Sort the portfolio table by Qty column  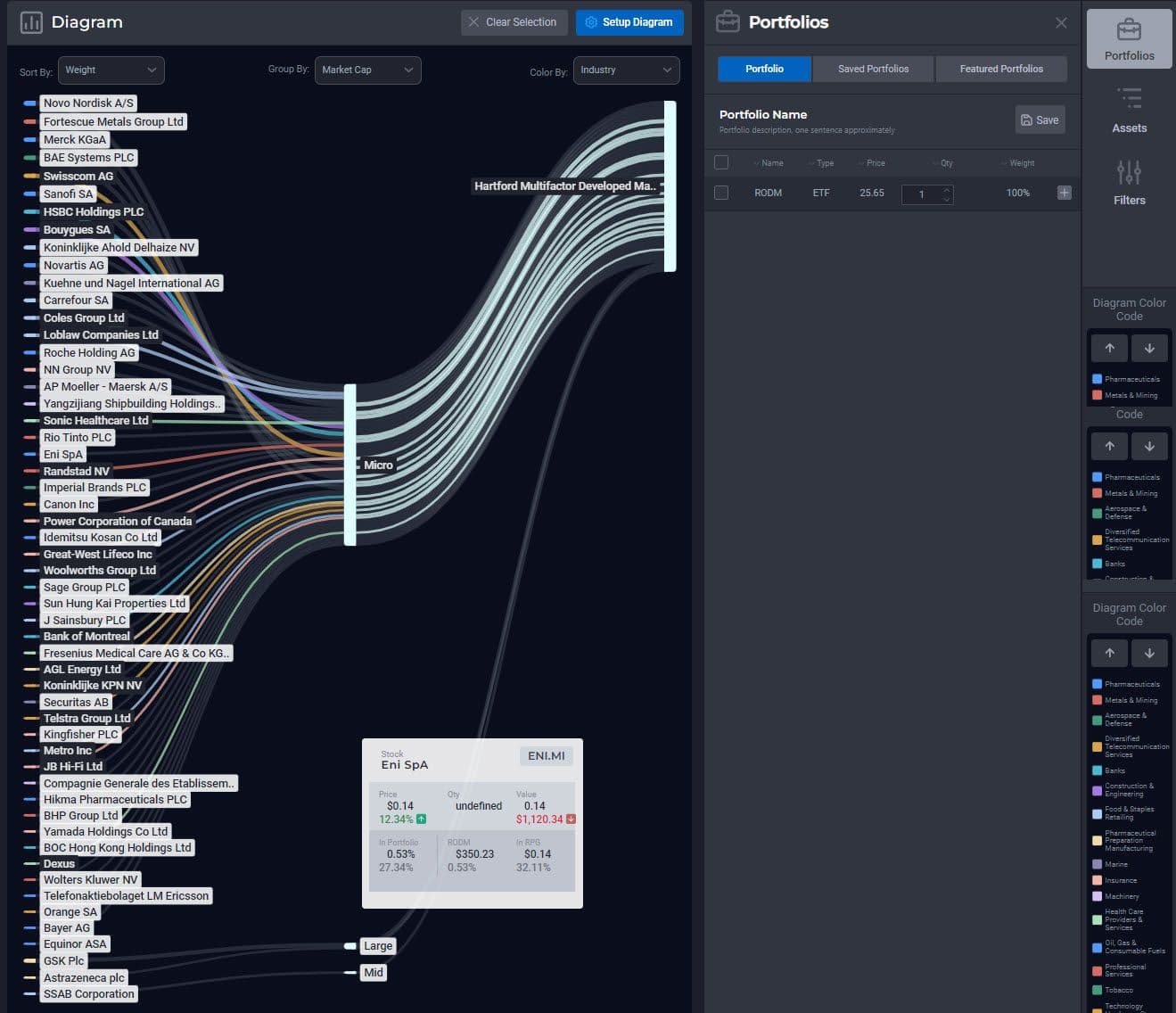click(942, 163)
